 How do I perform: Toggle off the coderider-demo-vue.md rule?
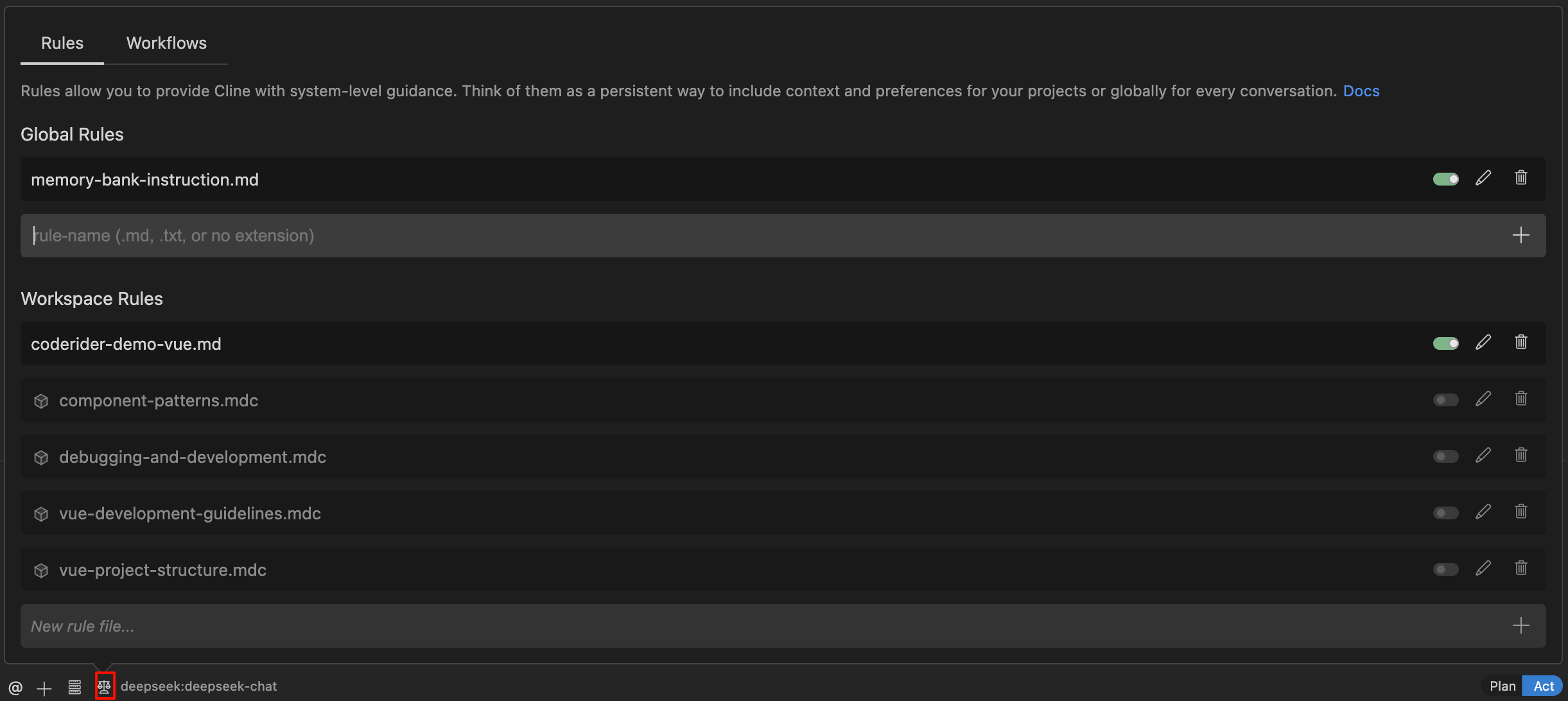(x=1446, y=343)
